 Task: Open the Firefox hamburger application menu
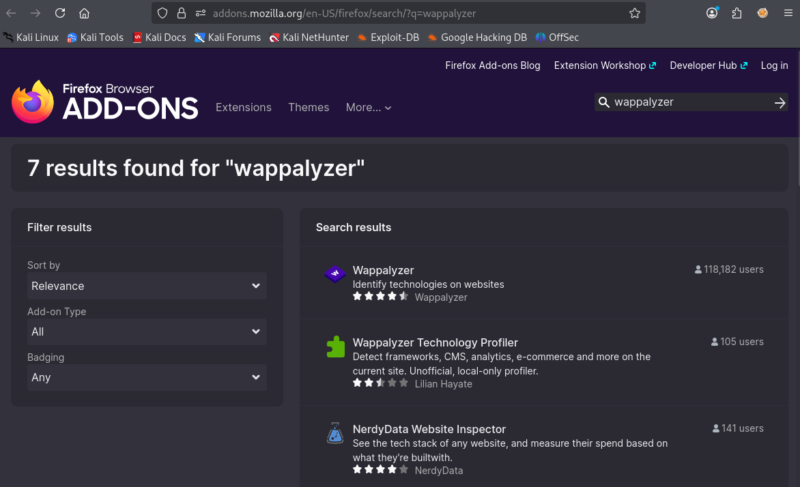click(x=788, y=13)
